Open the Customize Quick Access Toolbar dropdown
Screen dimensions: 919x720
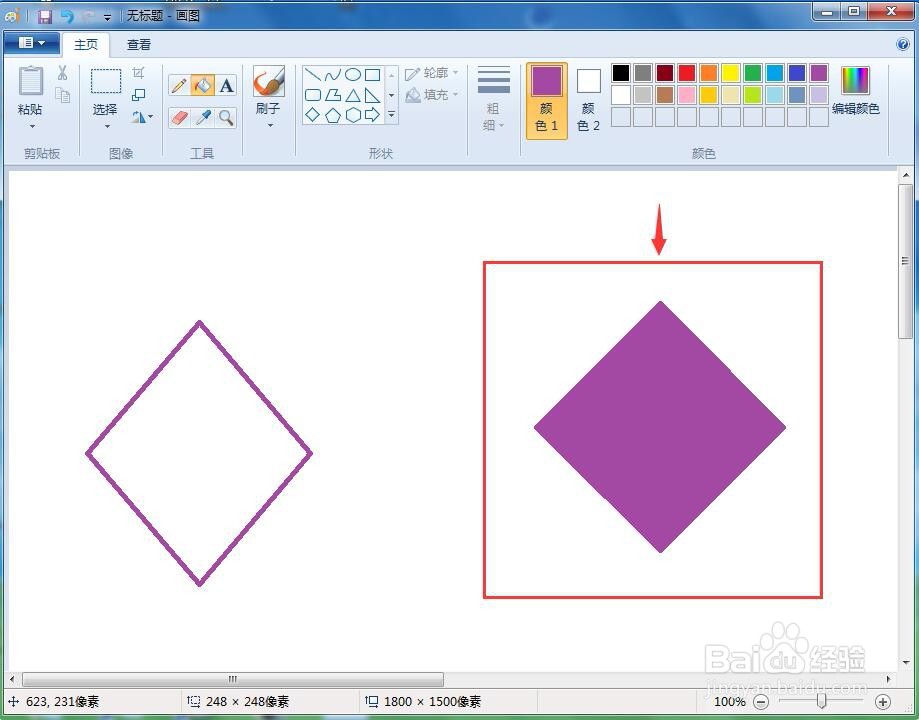107,17
